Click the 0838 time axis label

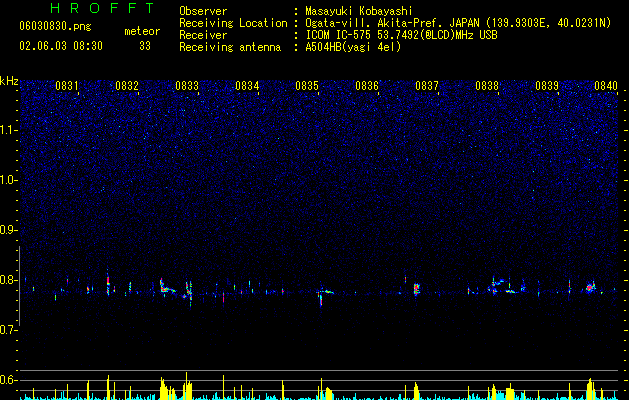click(x=487, y=86)
